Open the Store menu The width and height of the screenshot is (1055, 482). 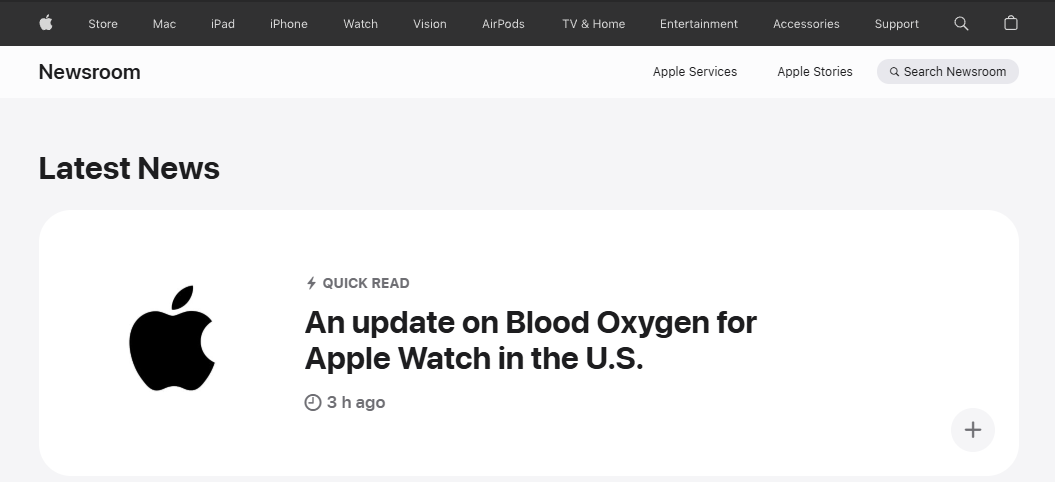coord(103,24)
